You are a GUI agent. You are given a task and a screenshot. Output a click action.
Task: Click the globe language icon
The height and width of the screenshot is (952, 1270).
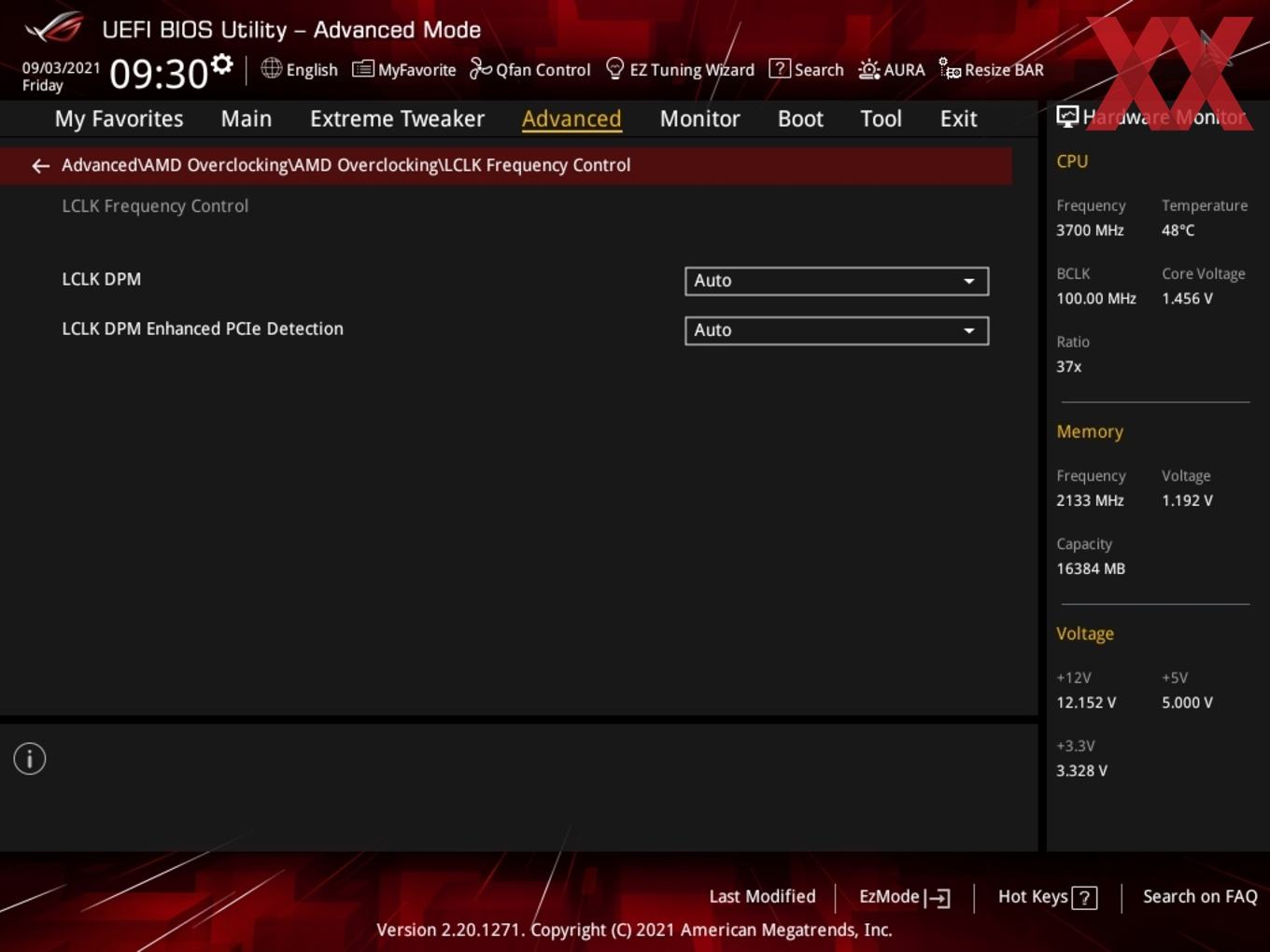[x=271, y=68]
